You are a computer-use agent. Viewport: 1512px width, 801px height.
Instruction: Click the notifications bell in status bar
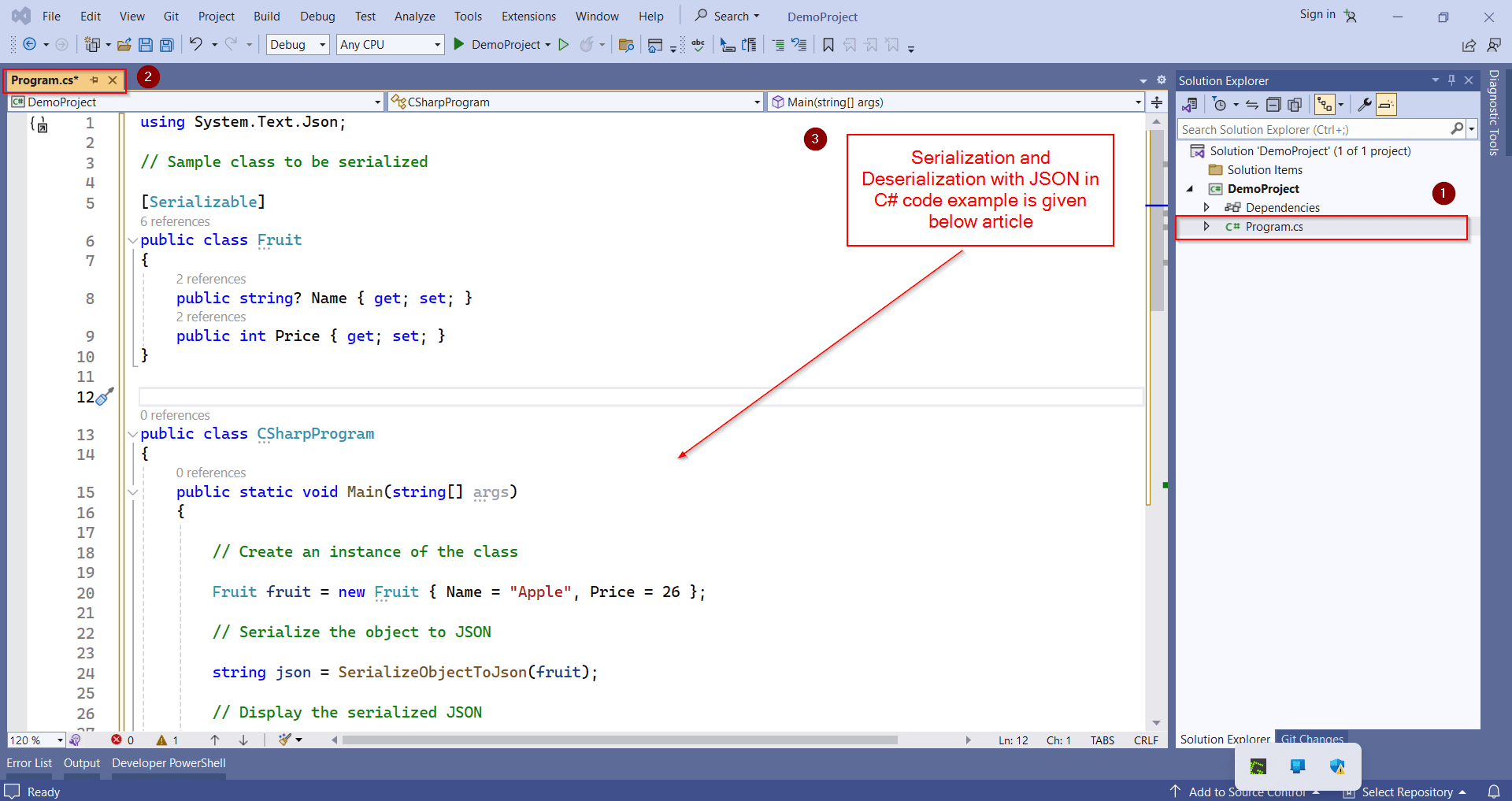click(x=1494, y=792)
